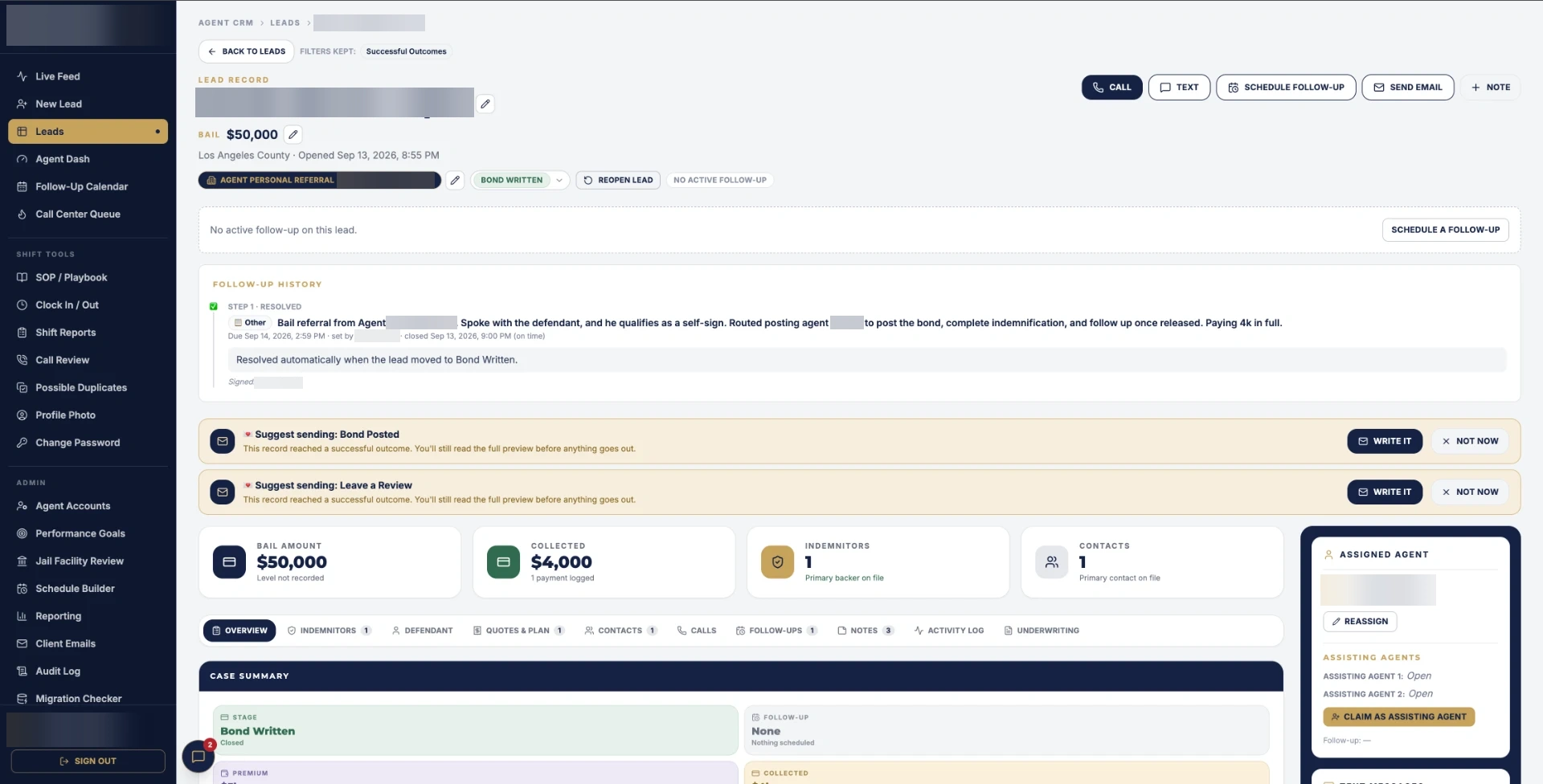Screen dimensions: 1543x784
Task: Open Agent Accounts admin page
Action: pos(88,506)
